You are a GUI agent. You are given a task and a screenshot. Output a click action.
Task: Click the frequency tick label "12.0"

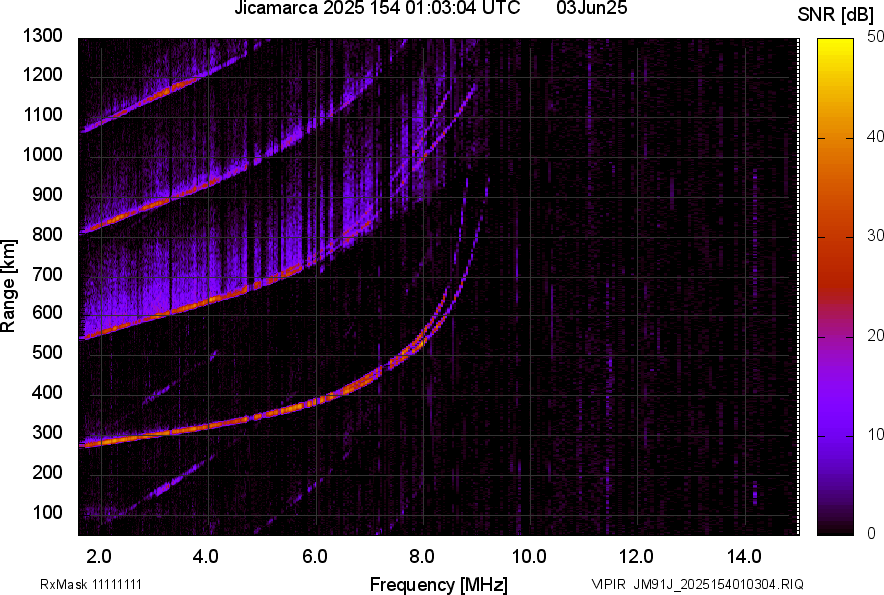point(637,556)
